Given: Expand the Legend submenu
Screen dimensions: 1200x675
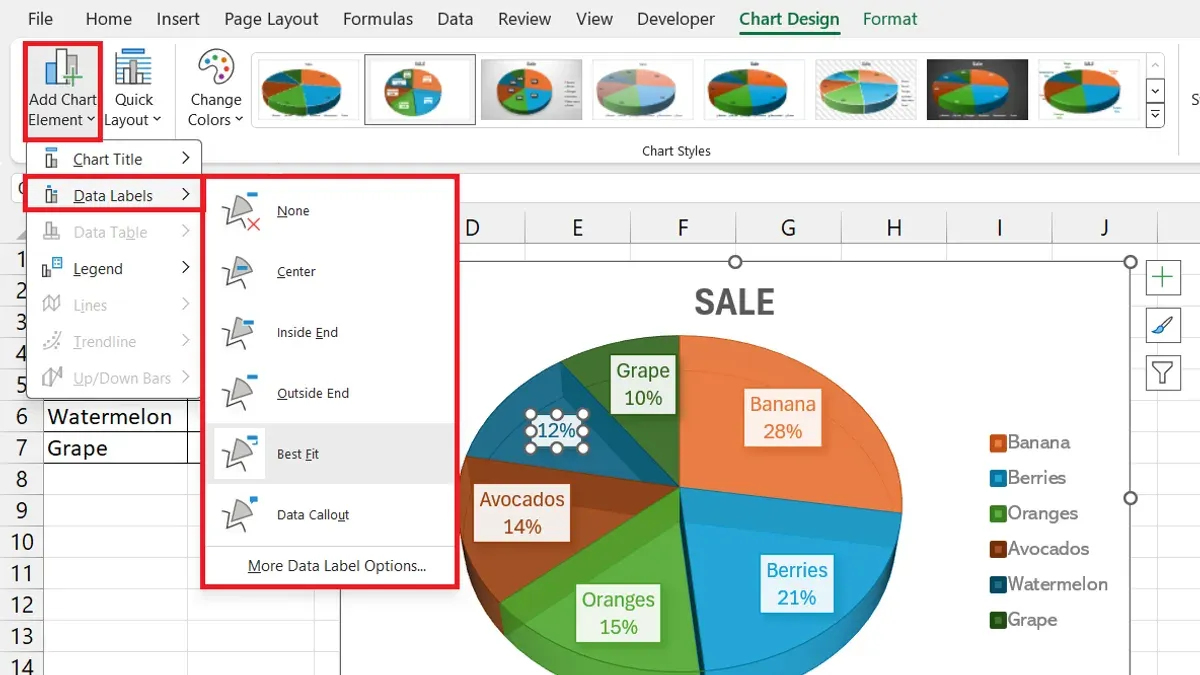Looking at the screenshot, I should (115, 268).
